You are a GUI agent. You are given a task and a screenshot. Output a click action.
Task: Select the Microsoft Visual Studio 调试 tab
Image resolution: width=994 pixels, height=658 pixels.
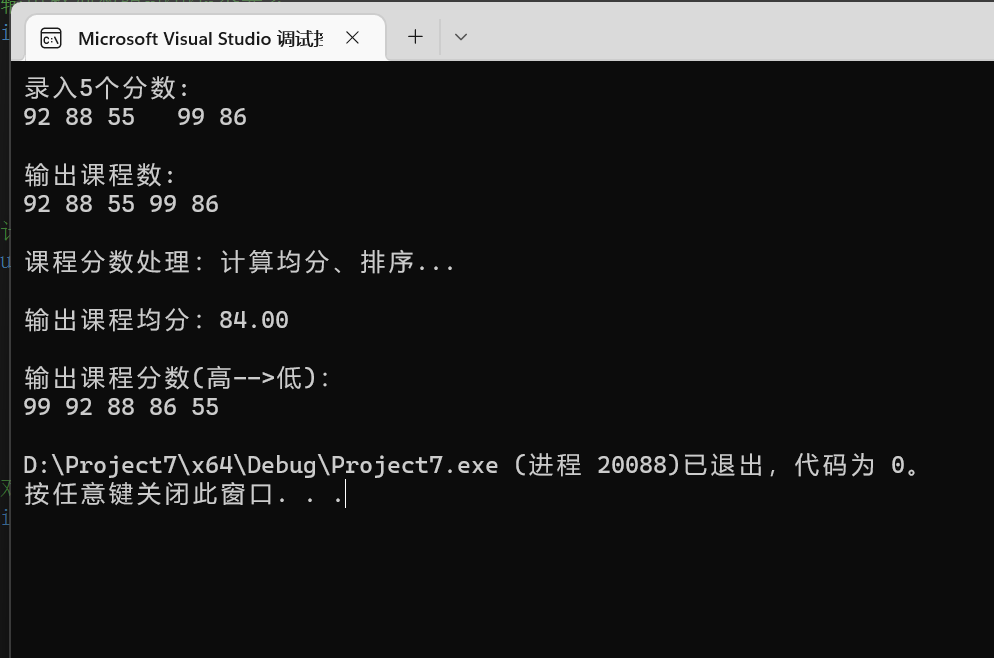coord(200,38)
